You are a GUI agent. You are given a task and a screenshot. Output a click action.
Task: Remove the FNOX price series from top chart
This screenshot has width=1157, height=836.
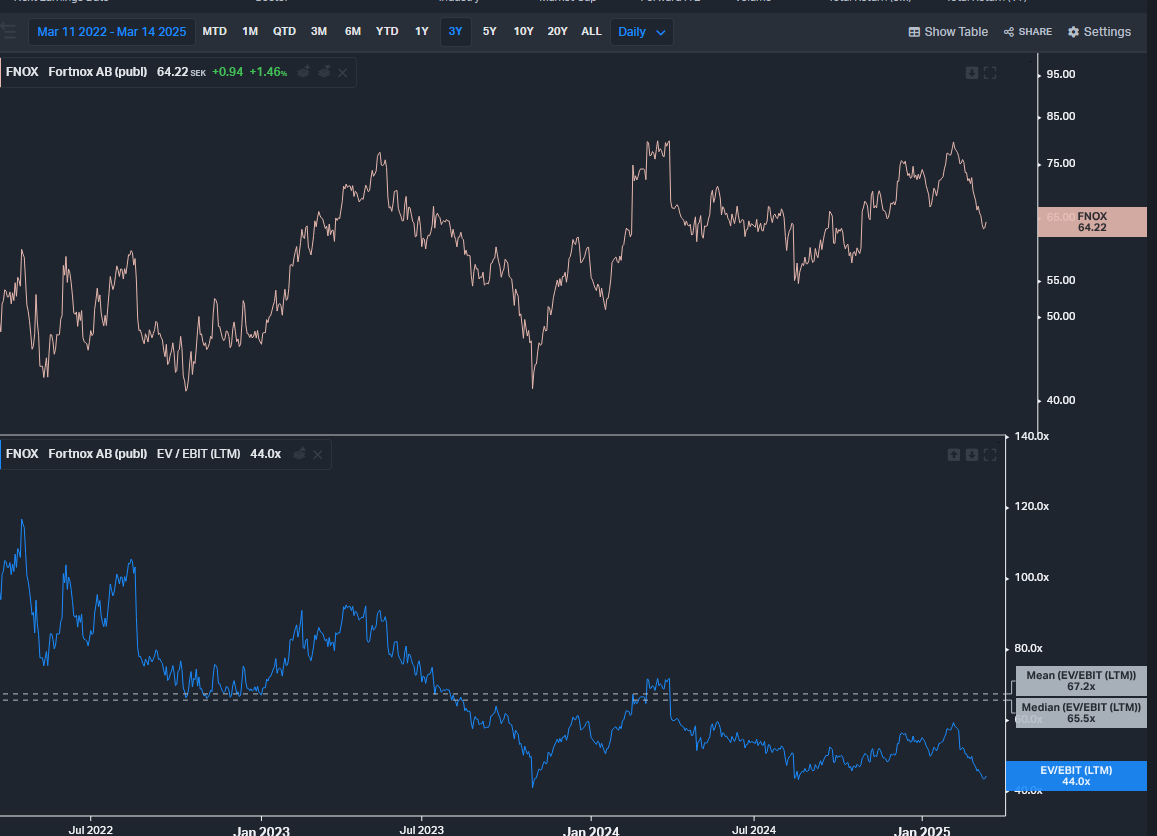(343, 72)
